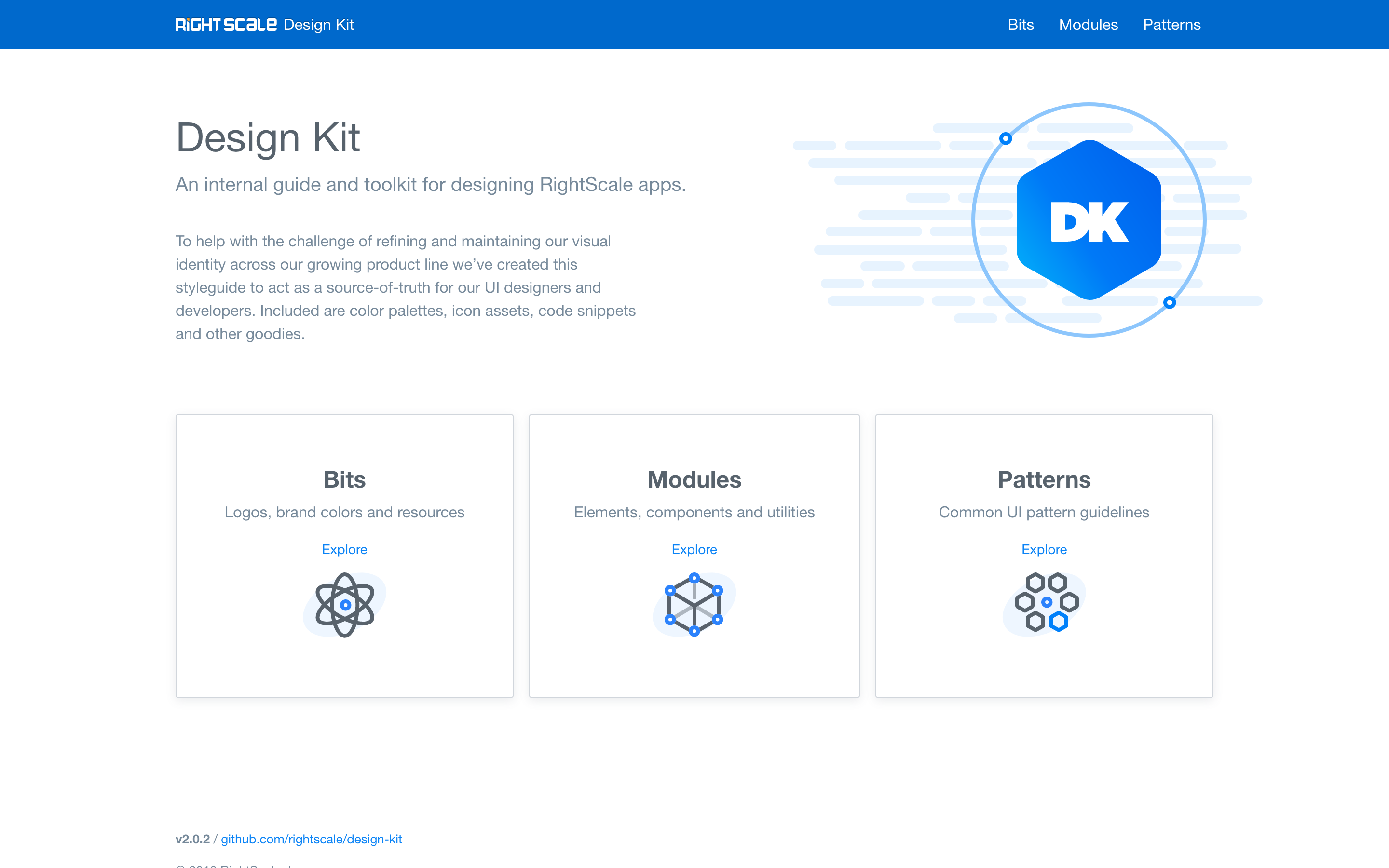Click the Design Kit header title
The width and height of the screenshot is (1389, 868).
tap(318, 25)
